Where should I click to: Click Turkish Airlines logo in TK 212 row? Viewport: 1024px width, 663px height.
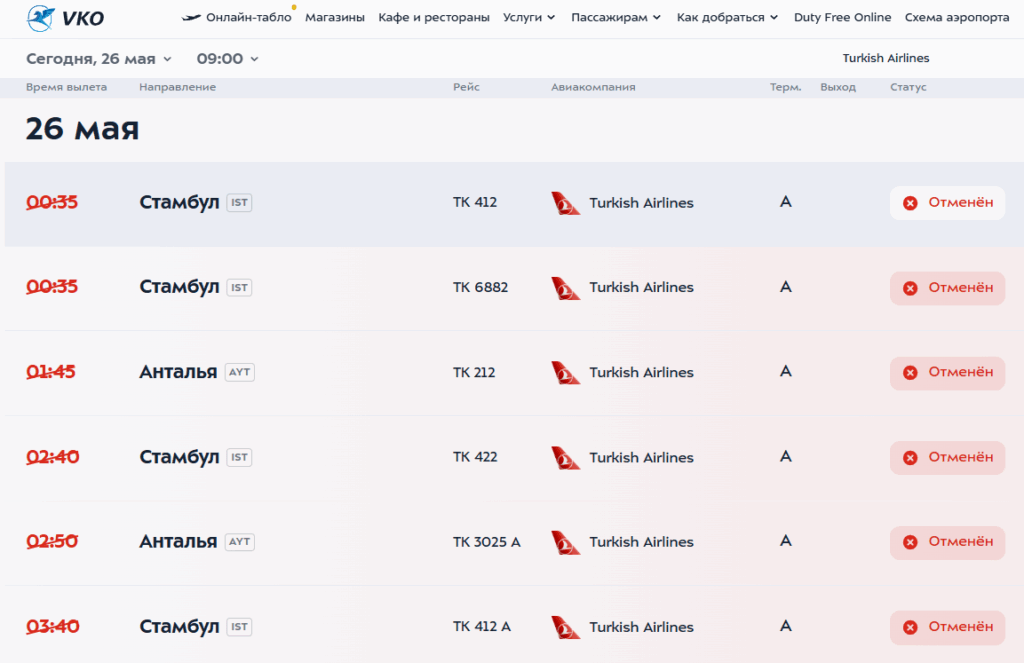[566, 372]
